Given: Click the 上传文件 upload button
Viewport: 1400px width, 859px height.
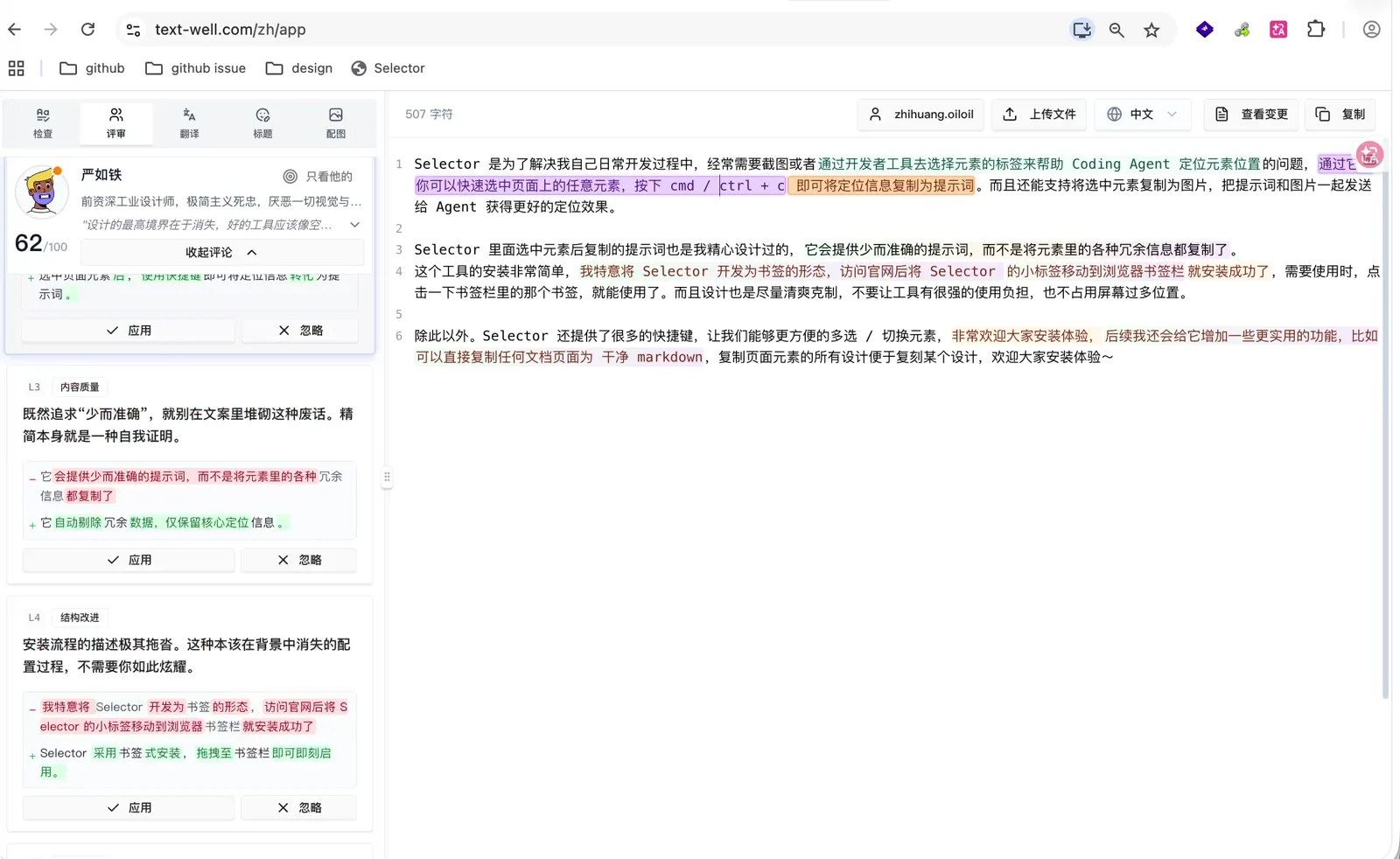Looking at the screenshot, I should coord(1039,115).
